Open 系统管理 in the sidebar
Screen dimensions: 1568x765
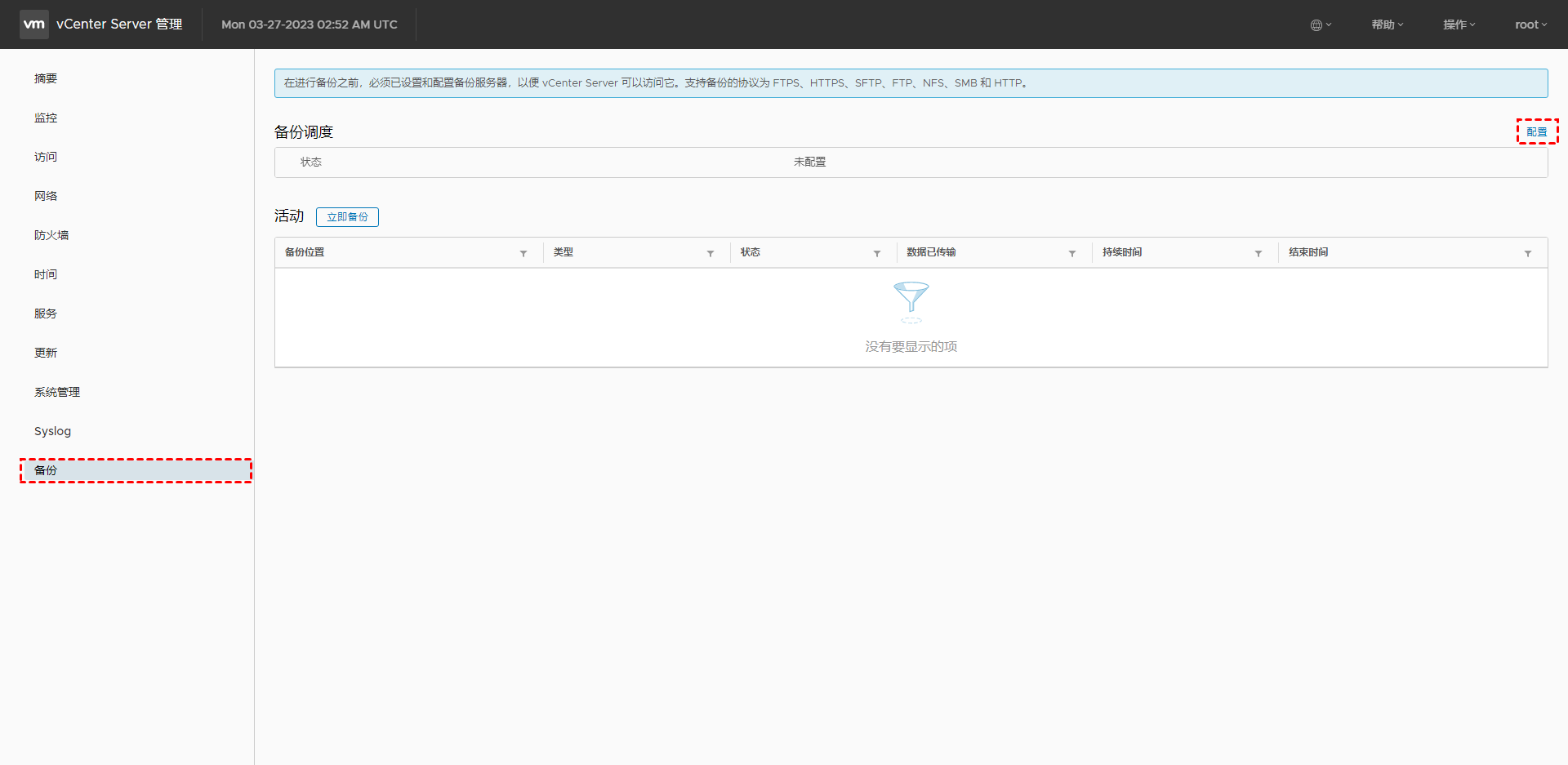pos(57,392)
